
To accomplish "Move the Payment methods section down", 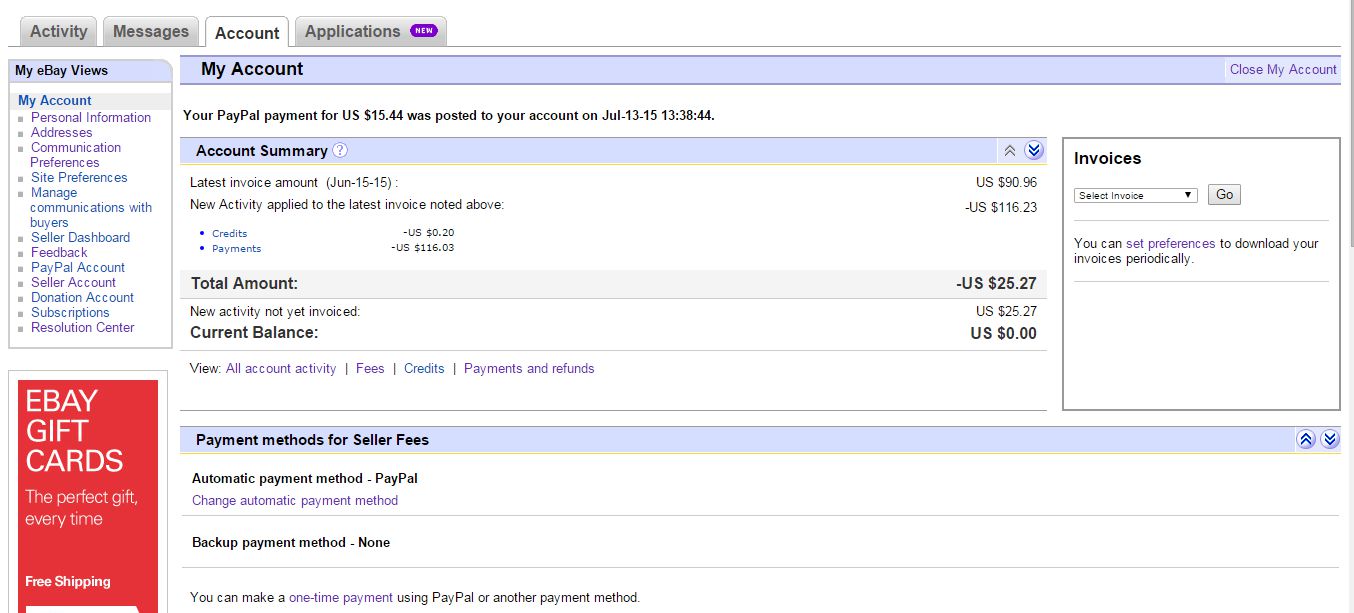I will tap(1329, 439).
